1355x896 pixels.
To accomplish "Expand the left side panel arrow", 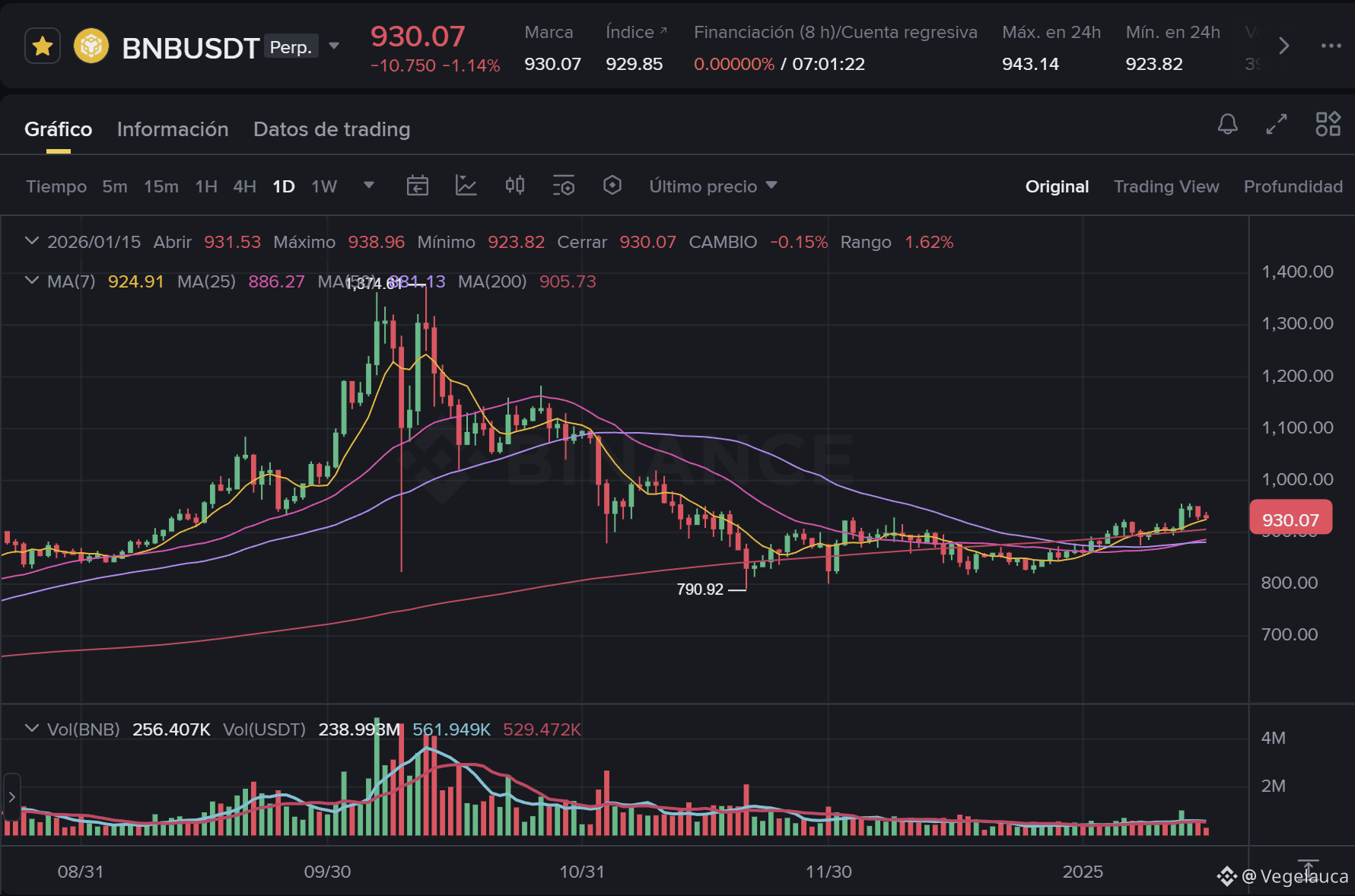I will 11,797.
